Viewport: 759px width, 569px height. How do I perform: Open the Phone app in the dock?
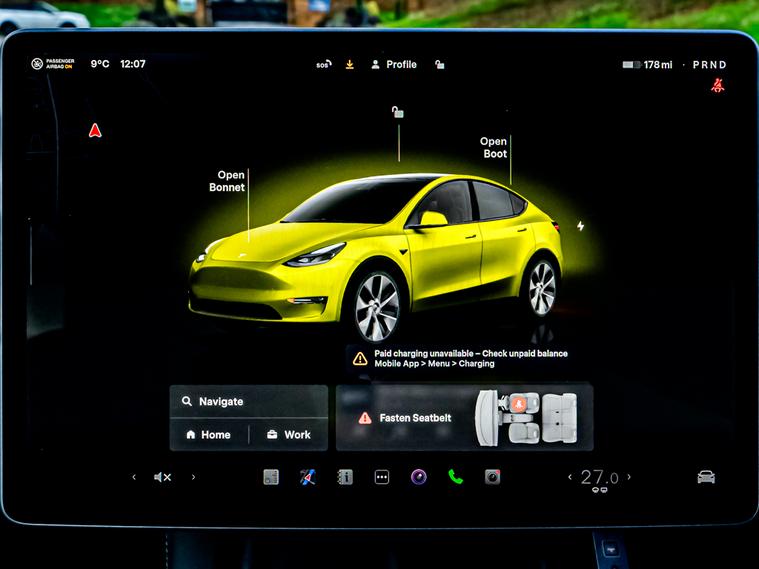point(455,477)
